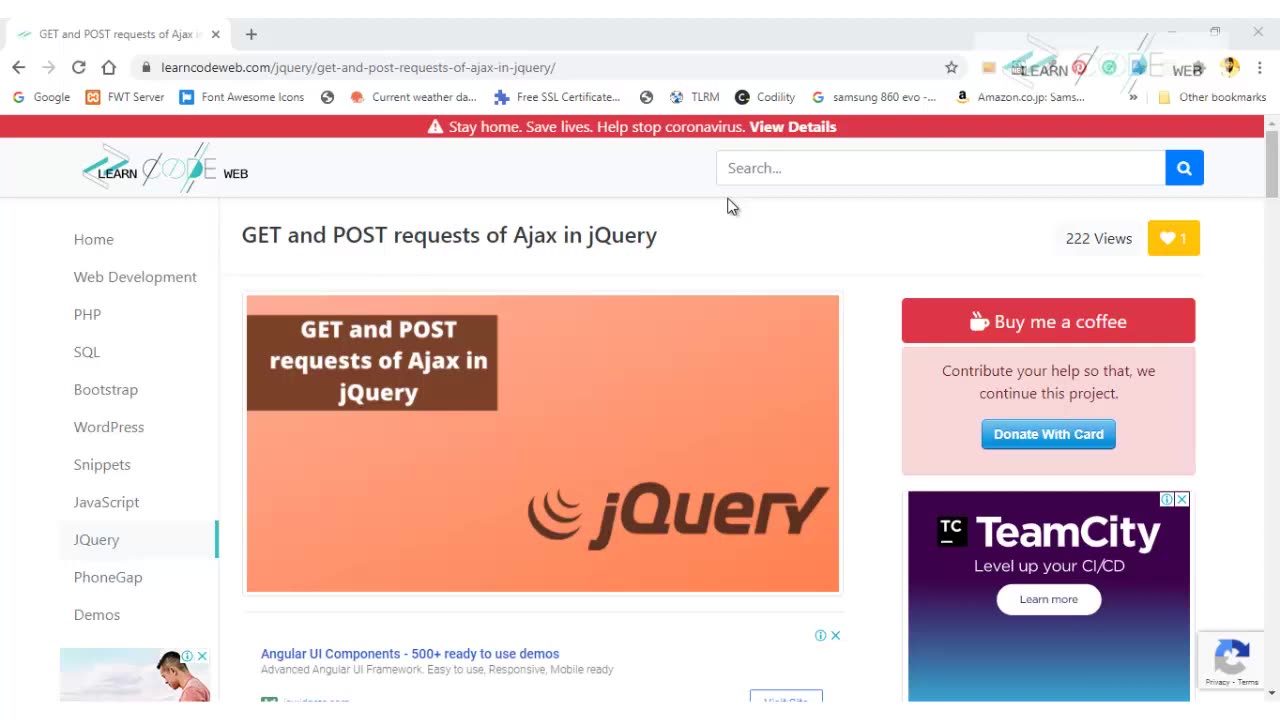The height and width of the screenshot is (720, 1280).
Task: Click the 222 Views counter
Action: pyautogui.click(x=1099, y=238)
